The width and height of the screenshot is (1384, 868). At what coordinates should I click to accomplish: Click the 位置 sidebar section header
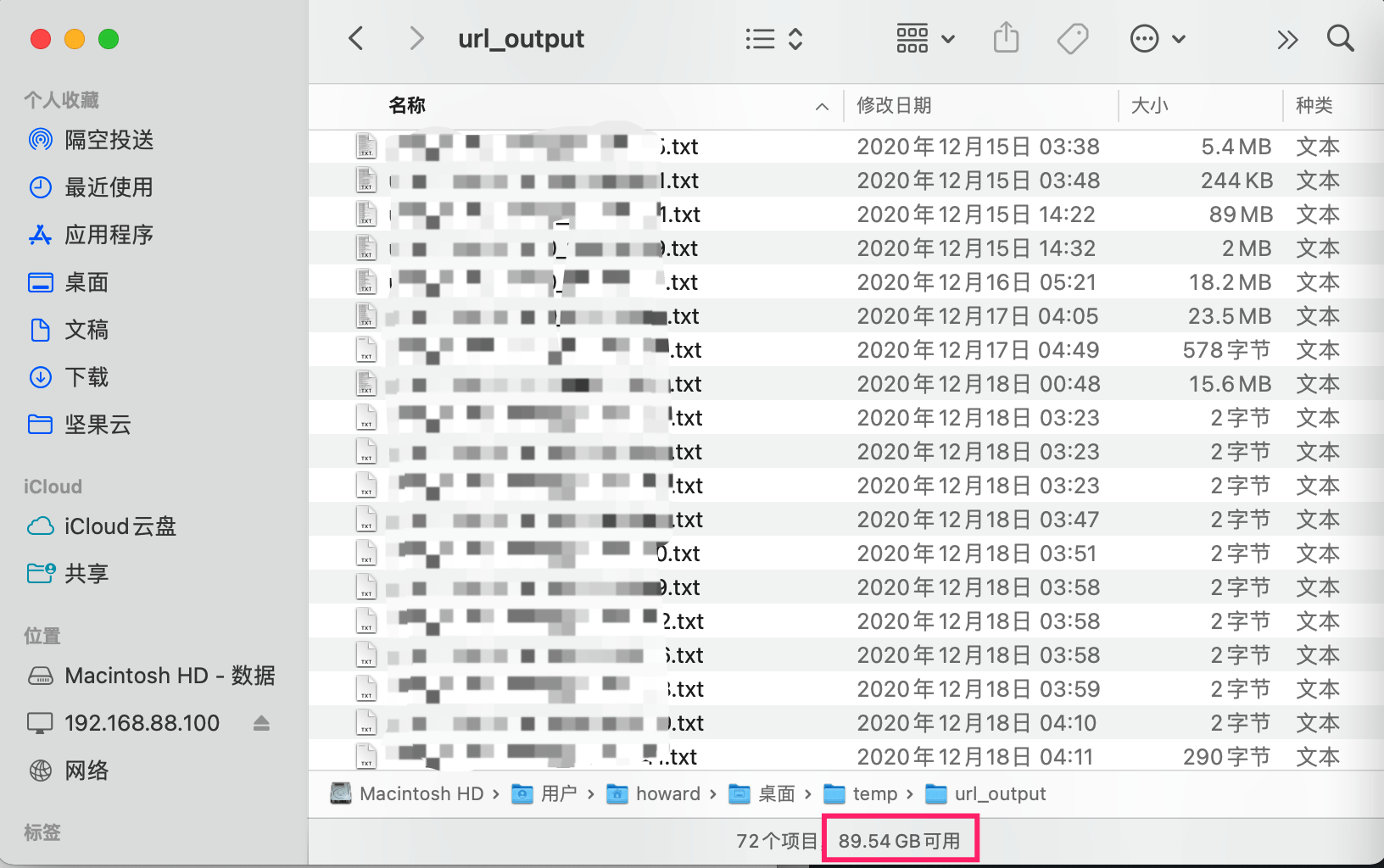pos(42,636)
